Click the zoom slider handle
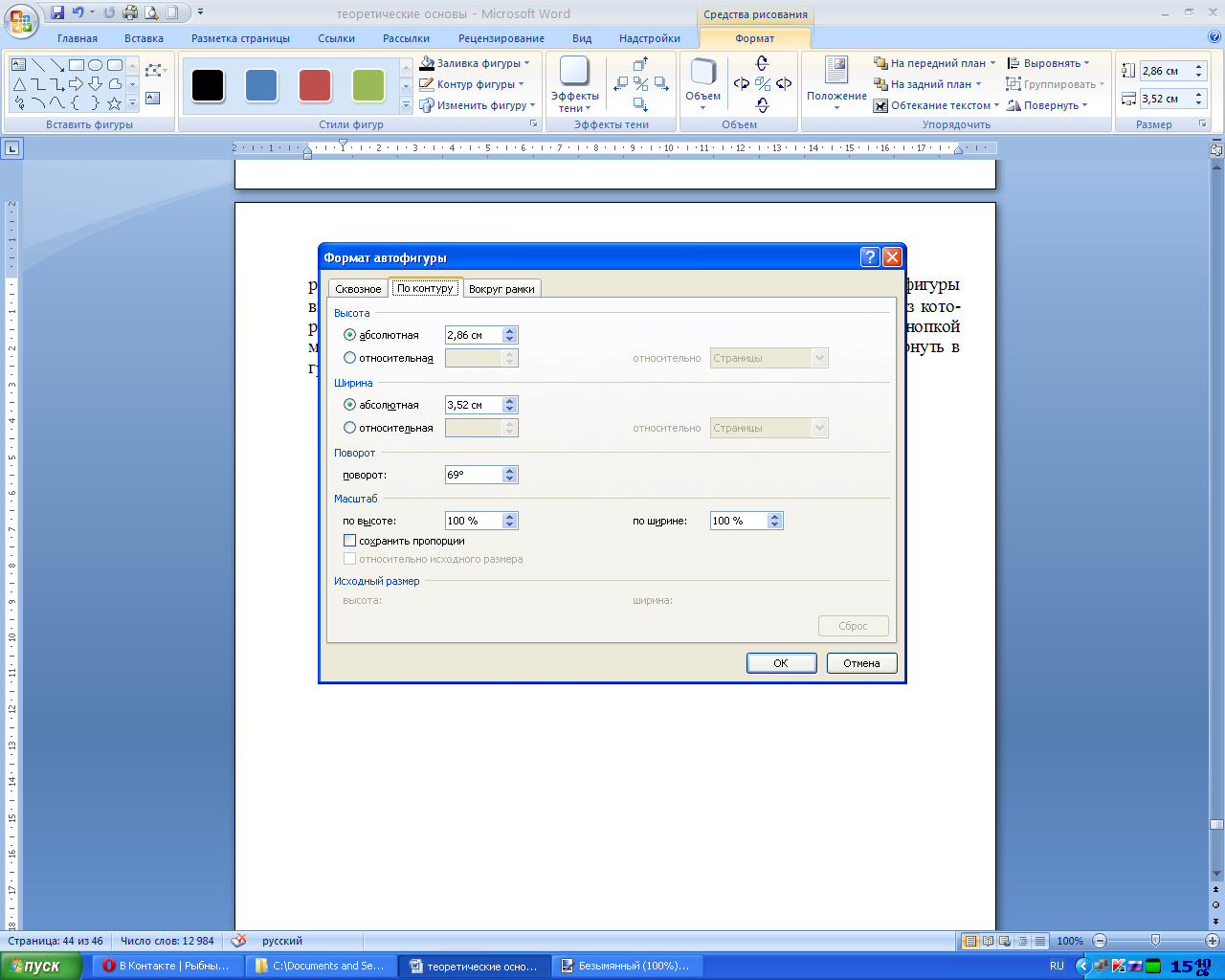 tap(1156, 941)
